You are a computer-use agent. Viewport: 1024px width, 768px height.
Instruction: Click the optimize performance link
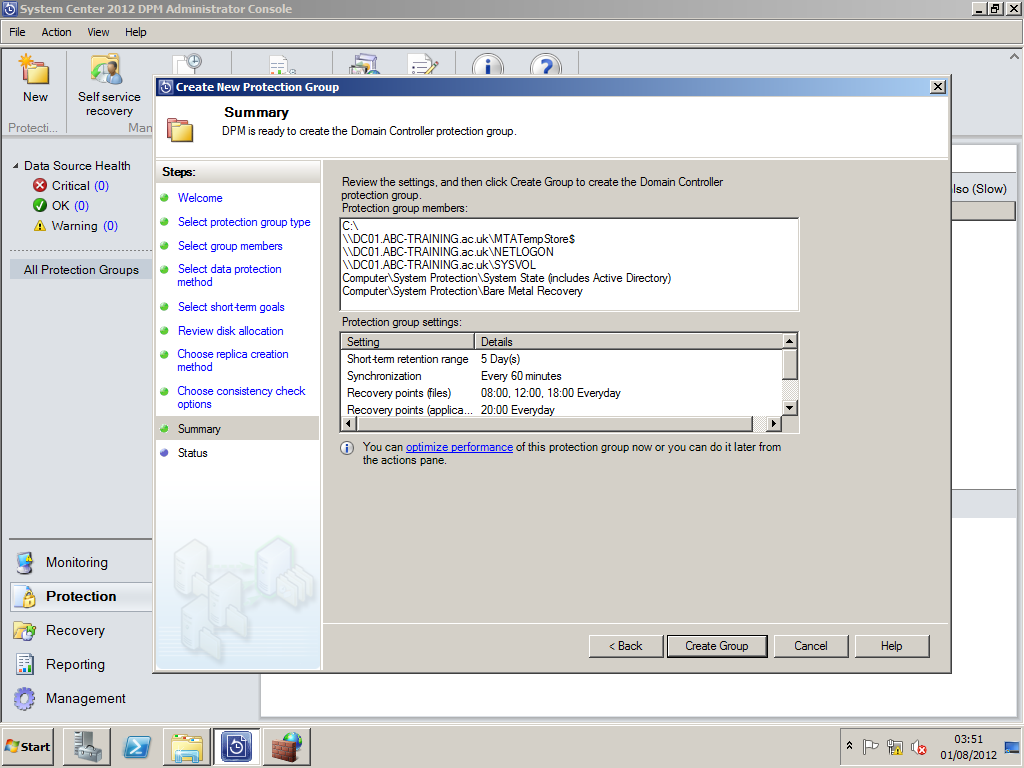(x=459, y=447)
